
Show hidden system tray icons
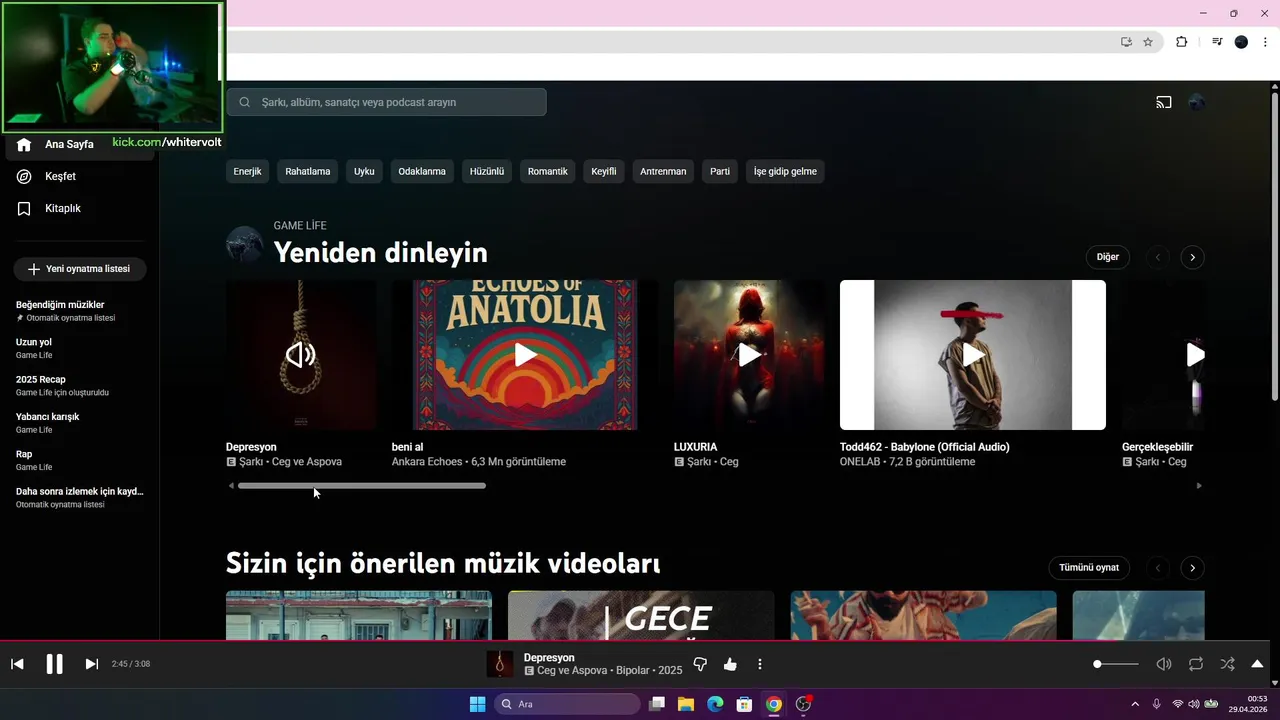[x=1134, y=704]
